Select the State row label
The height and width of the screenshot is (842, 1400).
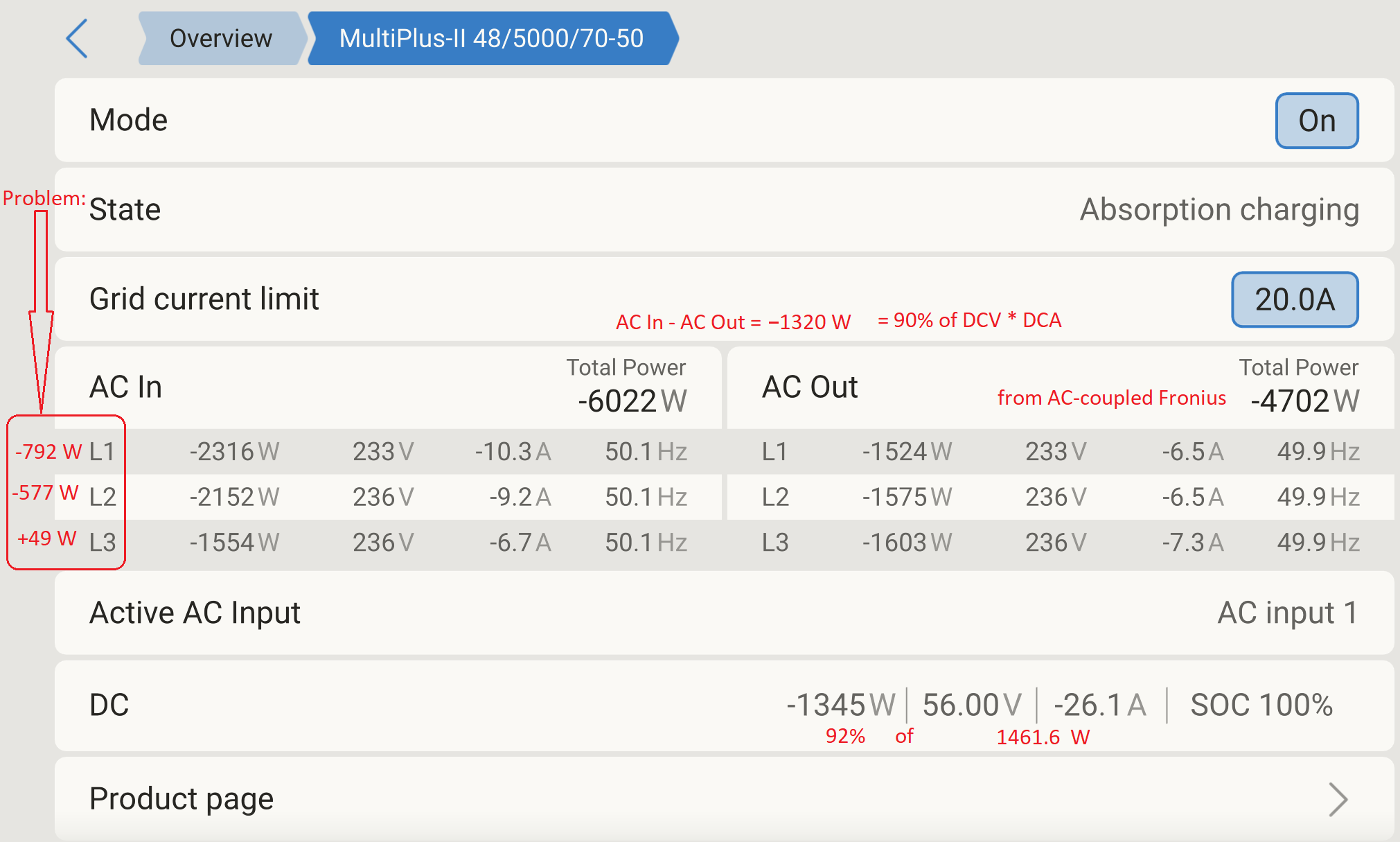(125, 209)
